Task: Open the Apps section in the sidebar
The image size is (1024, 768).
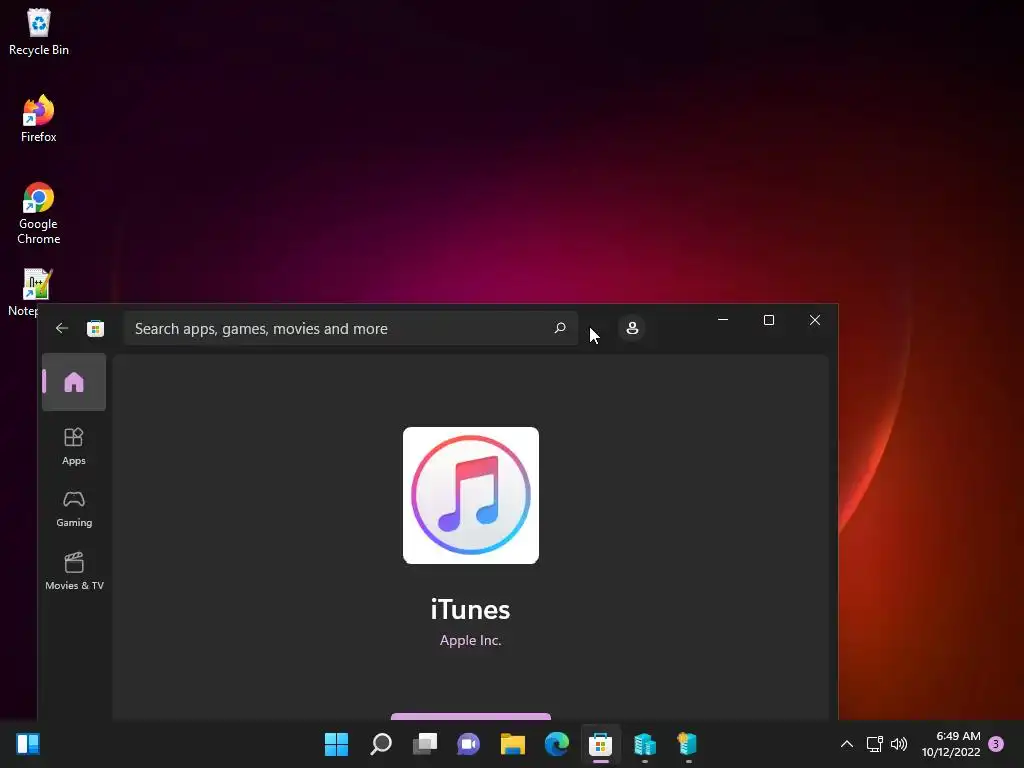Action: pyautogui.click(x=74, y=447)
